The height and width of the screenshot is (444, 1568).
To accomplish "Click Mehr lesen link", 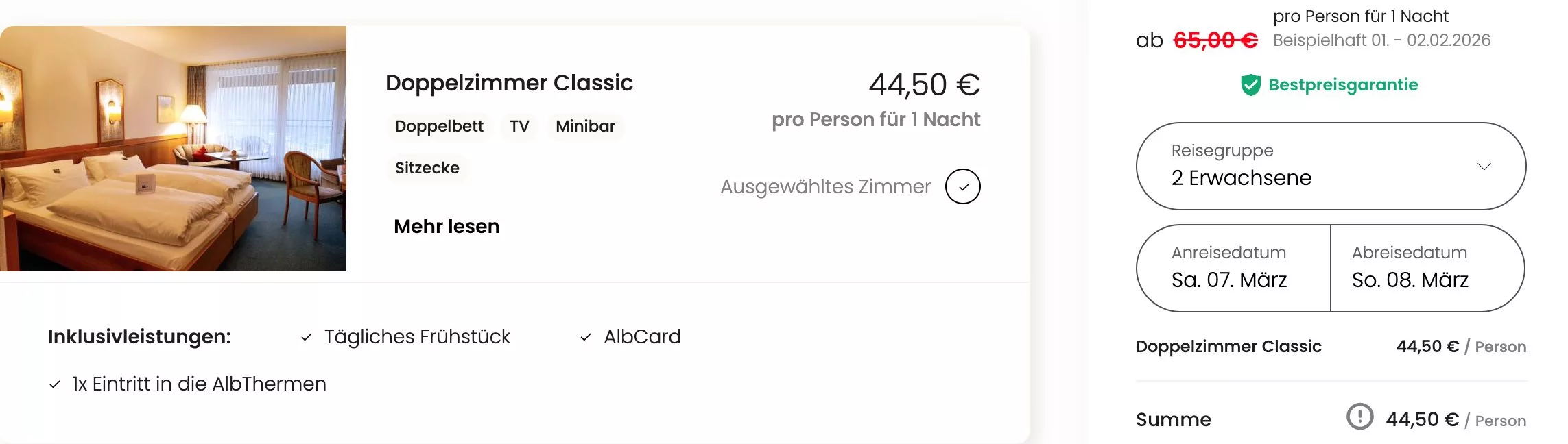I will click(x=447, y=226).
